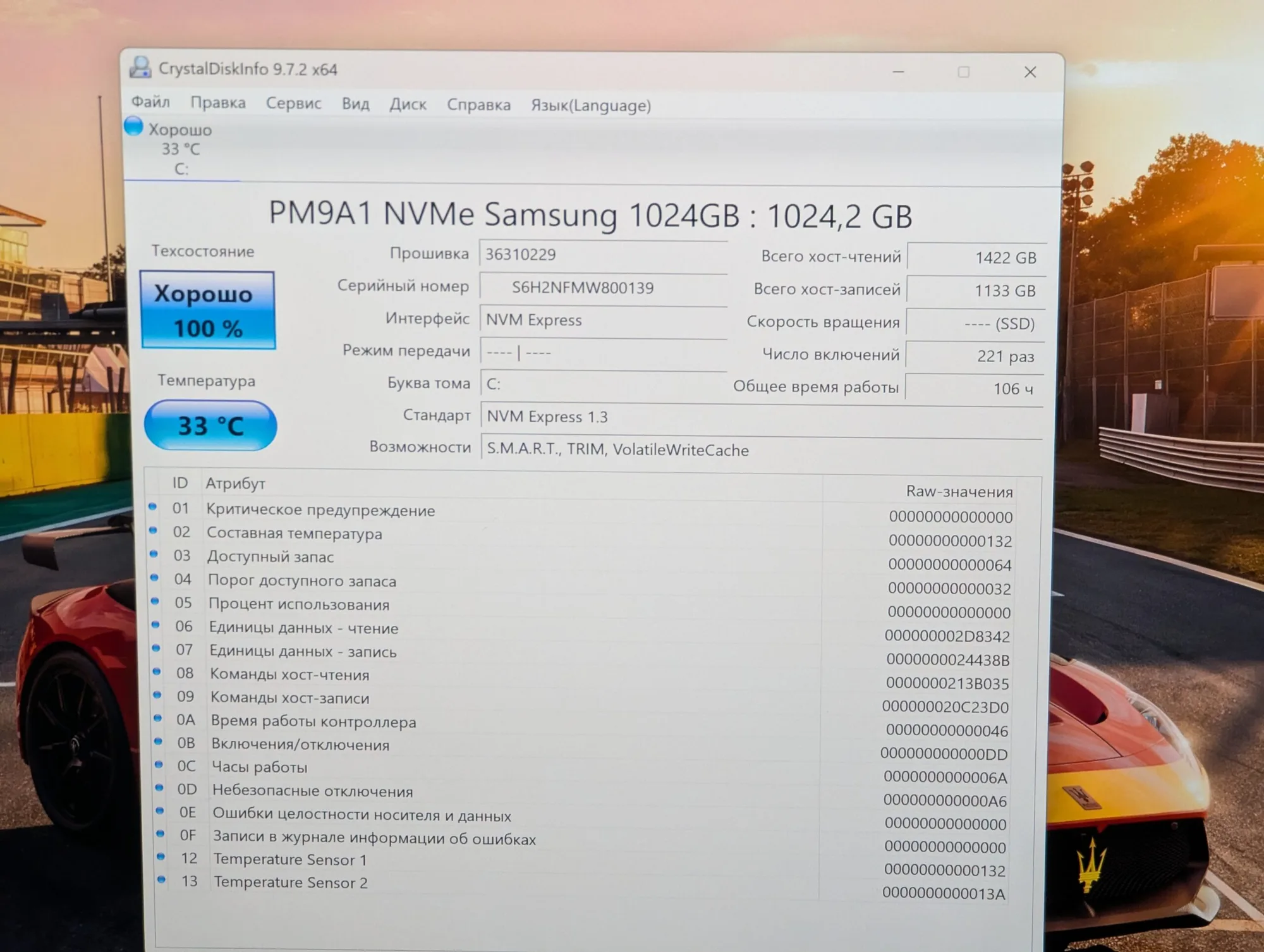Viewport: 1264px width, 952px height.
Task: Click the power-on hours value 106 ч
Action: pos(975,388)
